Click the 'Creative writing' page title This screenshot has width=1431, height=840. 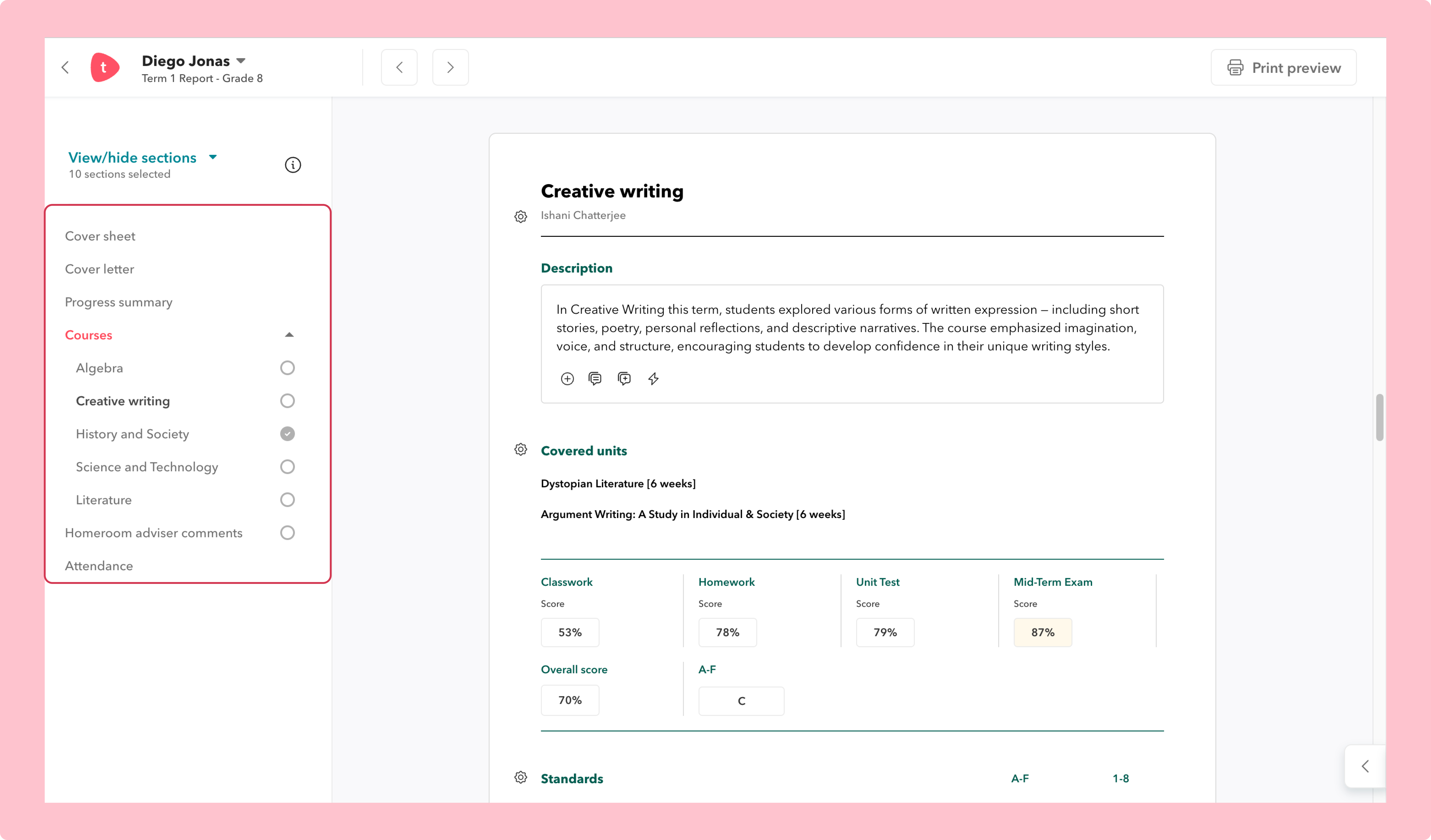tap(612, 191)
